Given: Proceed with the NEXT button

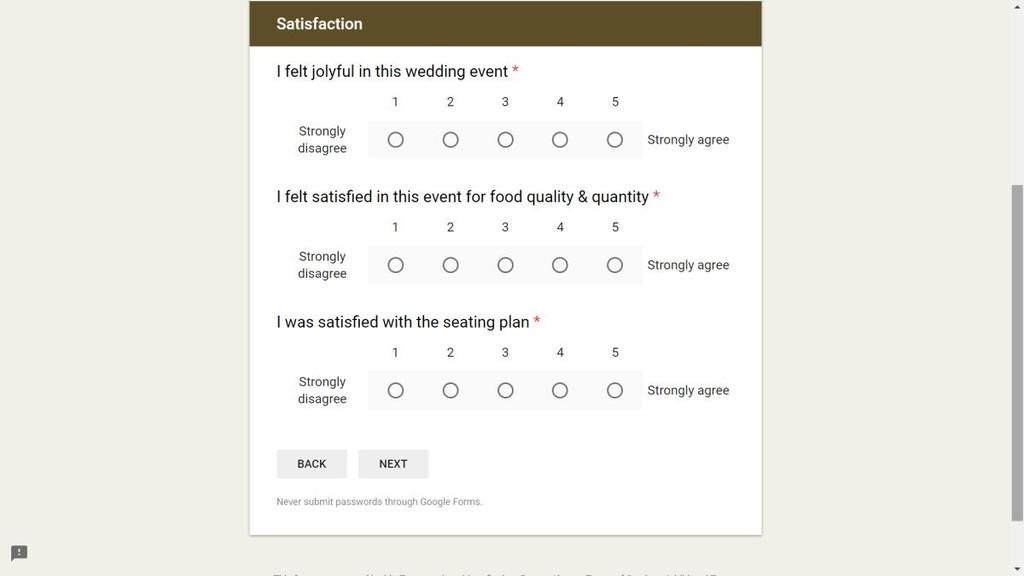Looking at the screenshot, I should [x=393, y=464].
